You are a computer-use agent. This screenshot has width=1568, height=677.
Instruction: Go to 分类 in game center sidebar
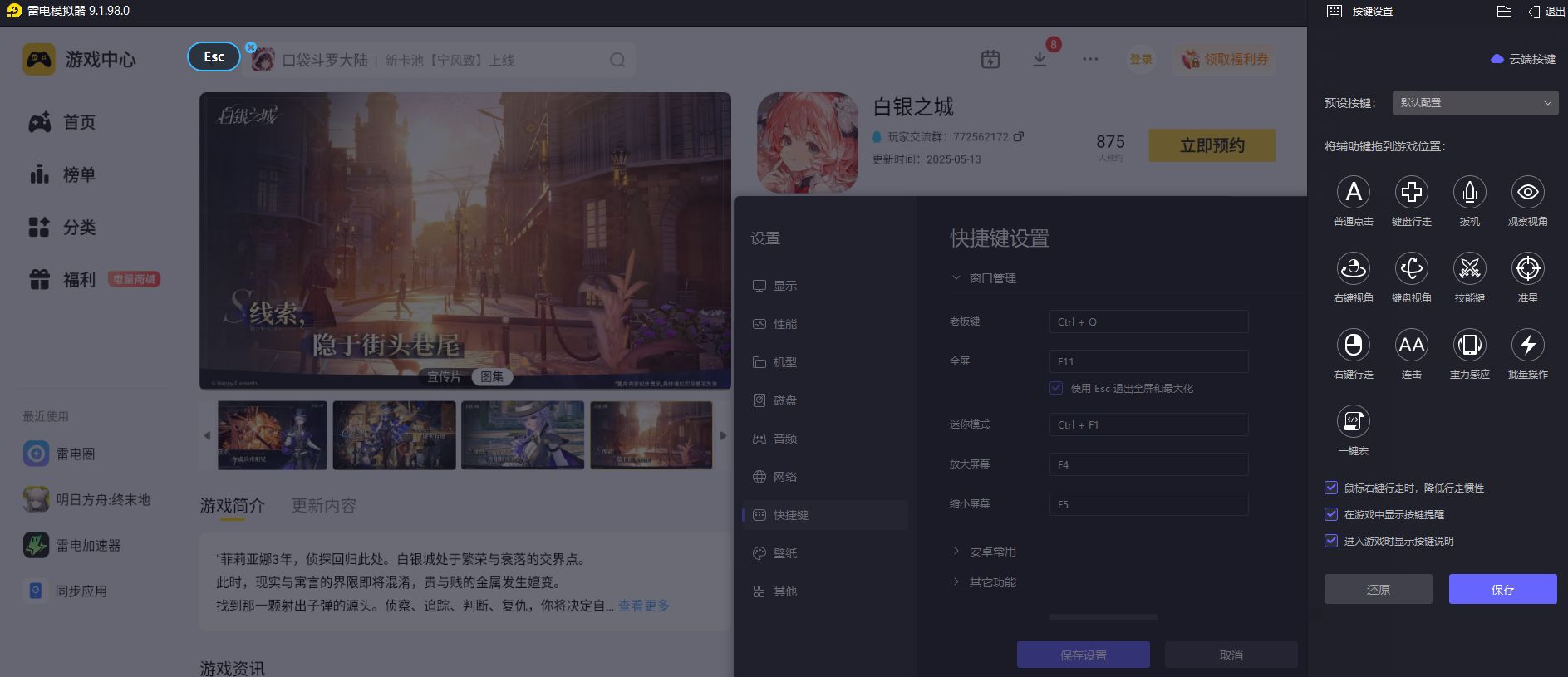pyautogui.click(x=62, y=227)
